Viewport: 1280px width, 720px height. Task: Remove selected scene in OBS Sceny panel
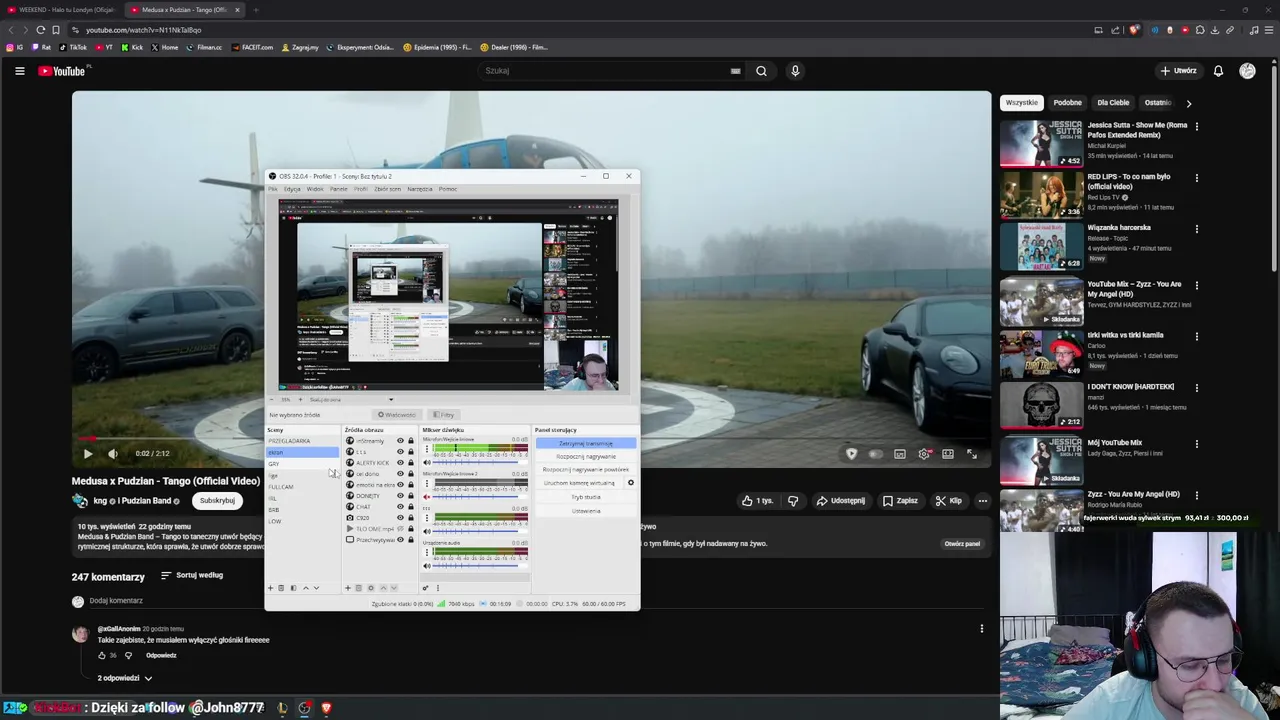point(281,588)
